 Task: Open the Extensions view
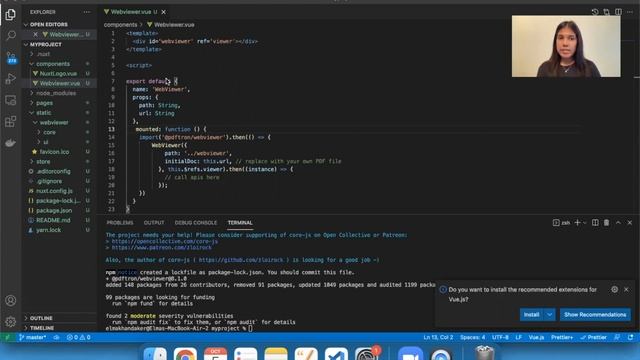tap(11, 121)
